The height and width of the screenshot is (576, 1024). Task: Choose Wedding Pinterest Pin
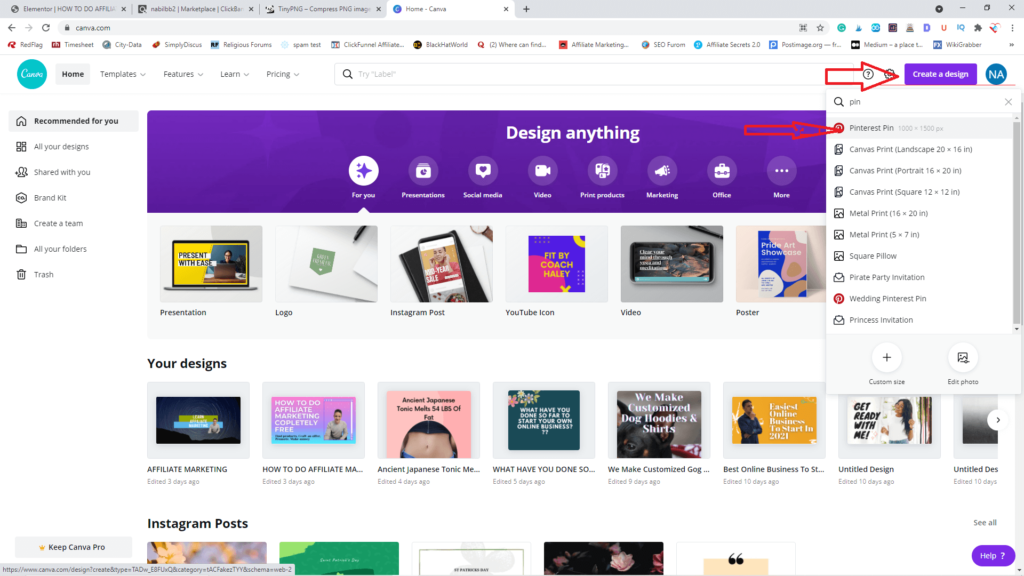(920, 298)
